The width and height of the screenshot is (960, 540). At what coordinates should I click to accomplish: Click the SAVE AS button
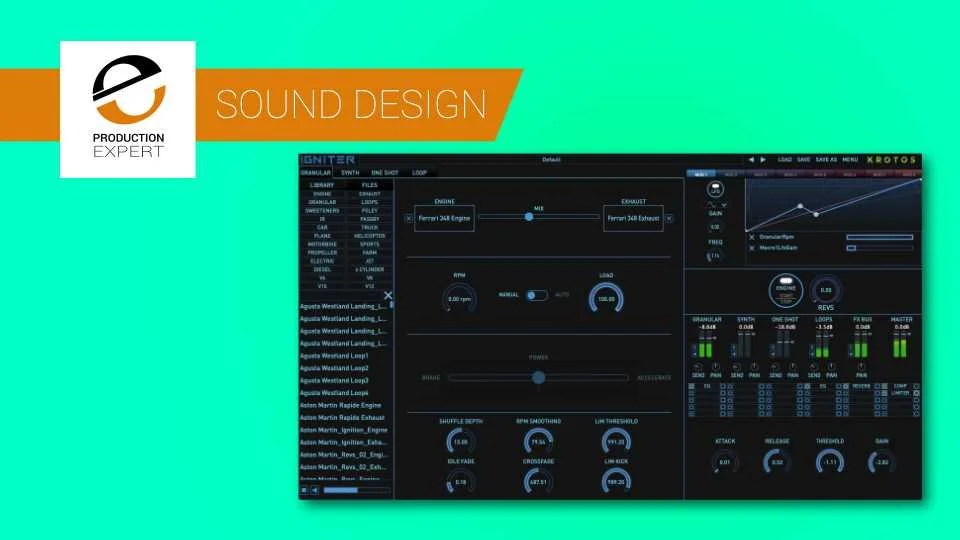click(826, 159)
